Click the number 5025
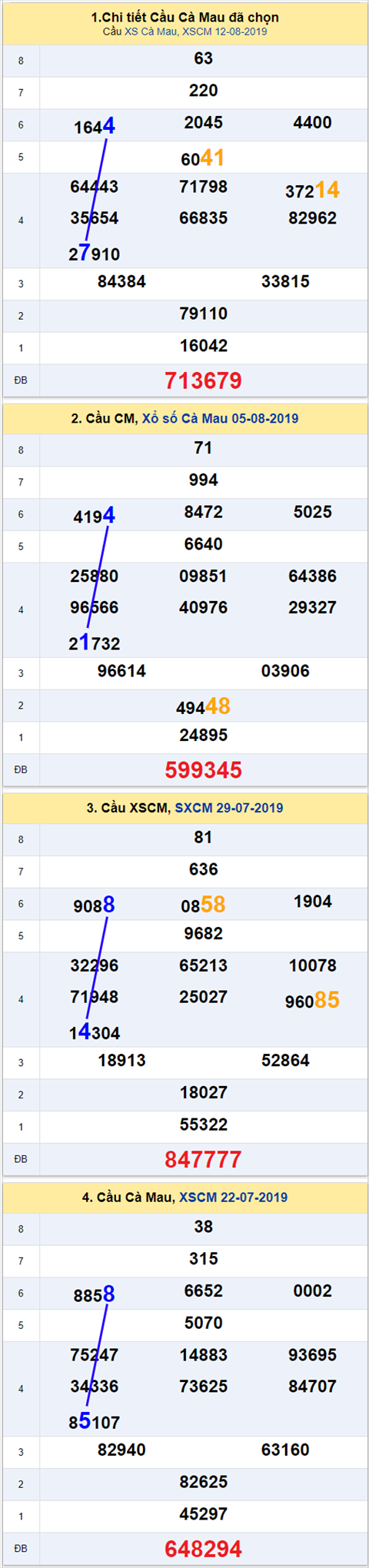369x1568 pixels. pyautogui.click(x=312, y=512)
